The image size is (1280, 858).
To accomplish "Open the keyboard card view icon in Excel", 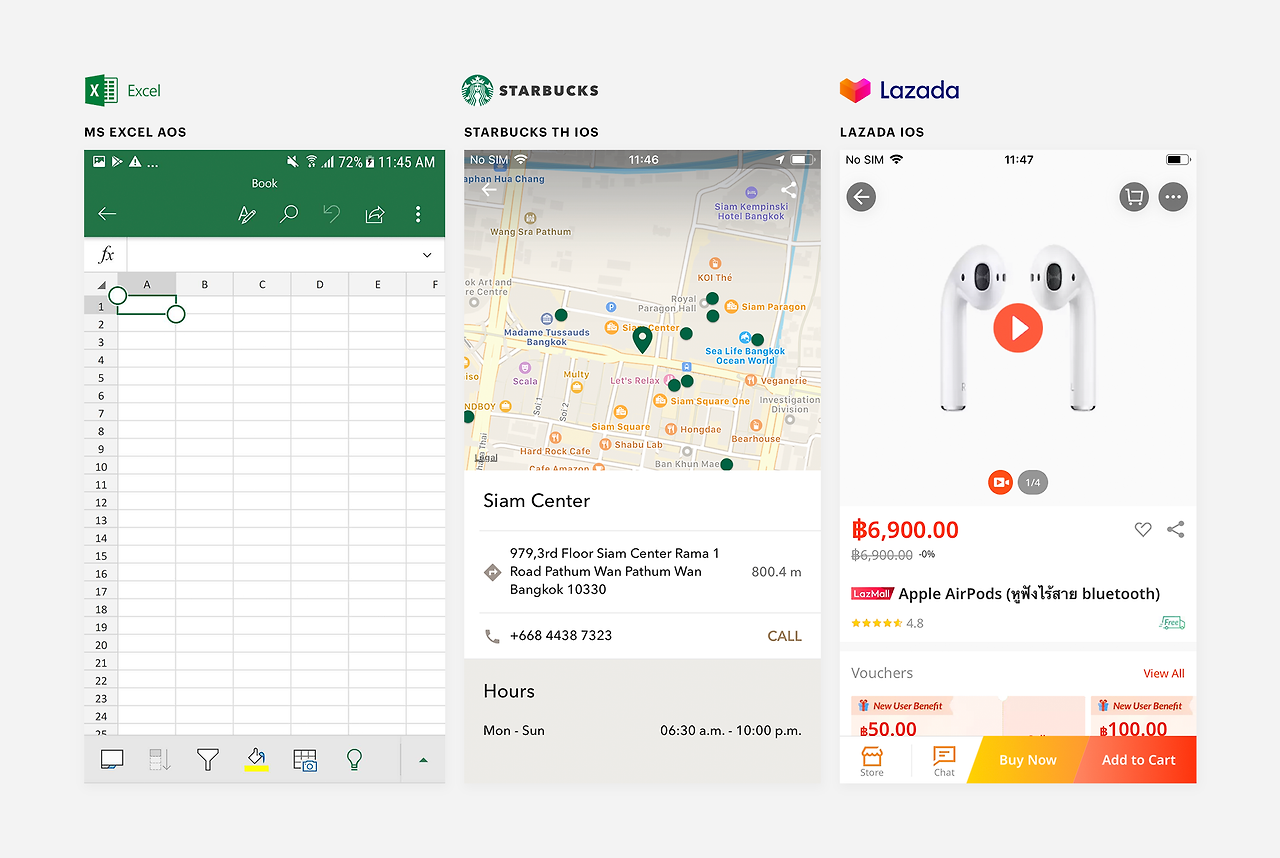I will click(x=112, y=760).
